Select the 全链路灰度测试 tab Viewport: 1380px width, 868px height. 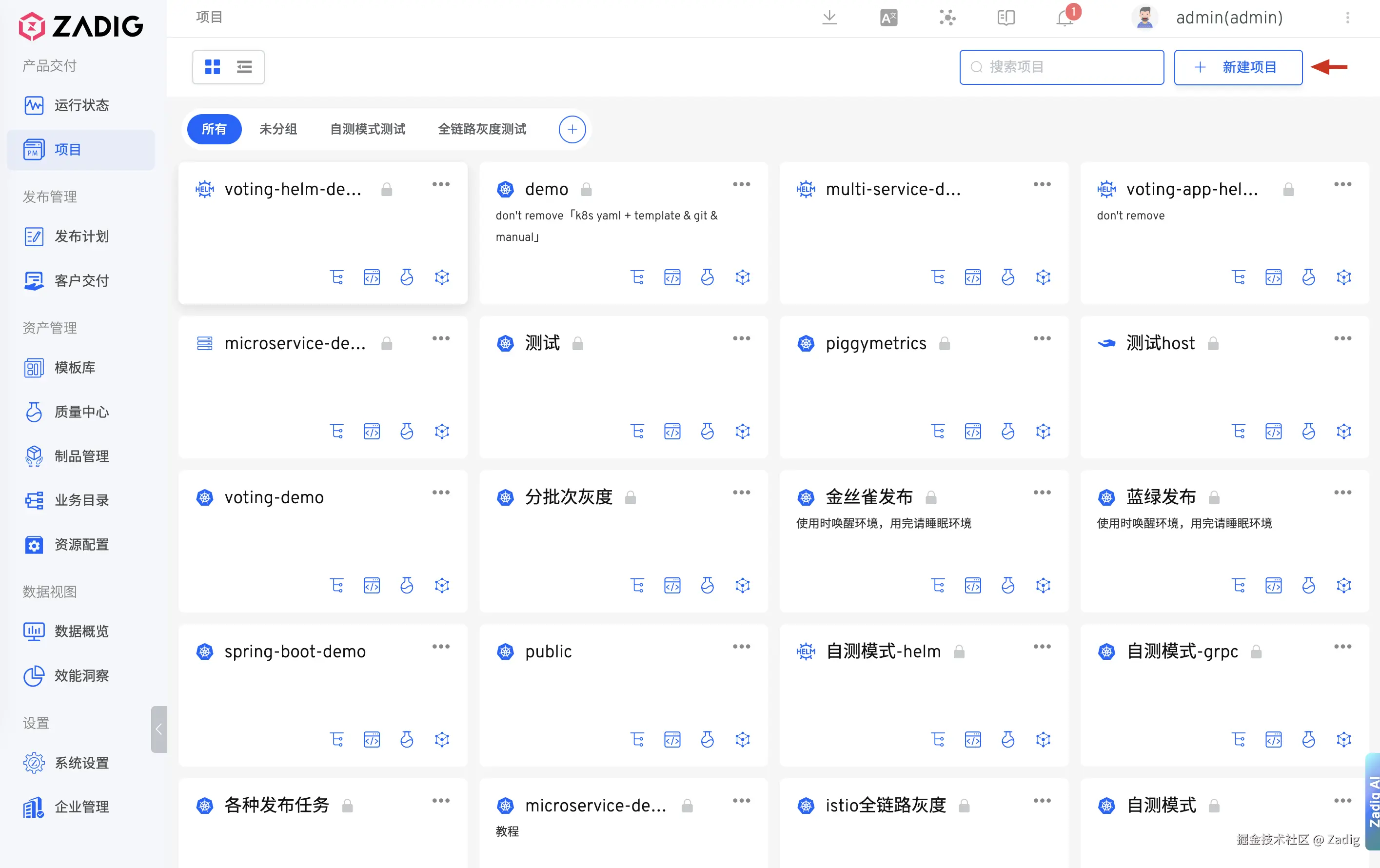tap(482, 129)
